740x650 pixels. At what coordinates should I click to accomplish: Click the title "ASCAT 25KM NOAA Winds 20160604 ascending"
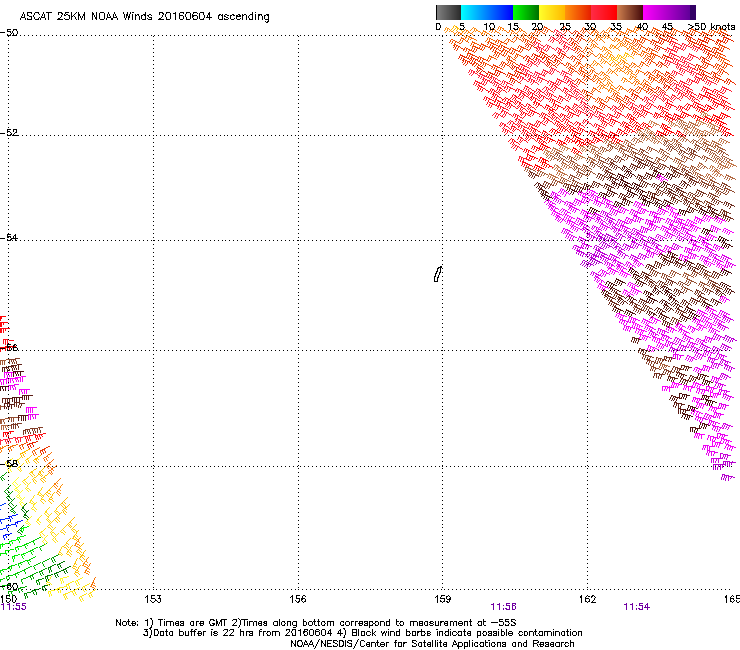pyautogui.click(x=144, y=17)
